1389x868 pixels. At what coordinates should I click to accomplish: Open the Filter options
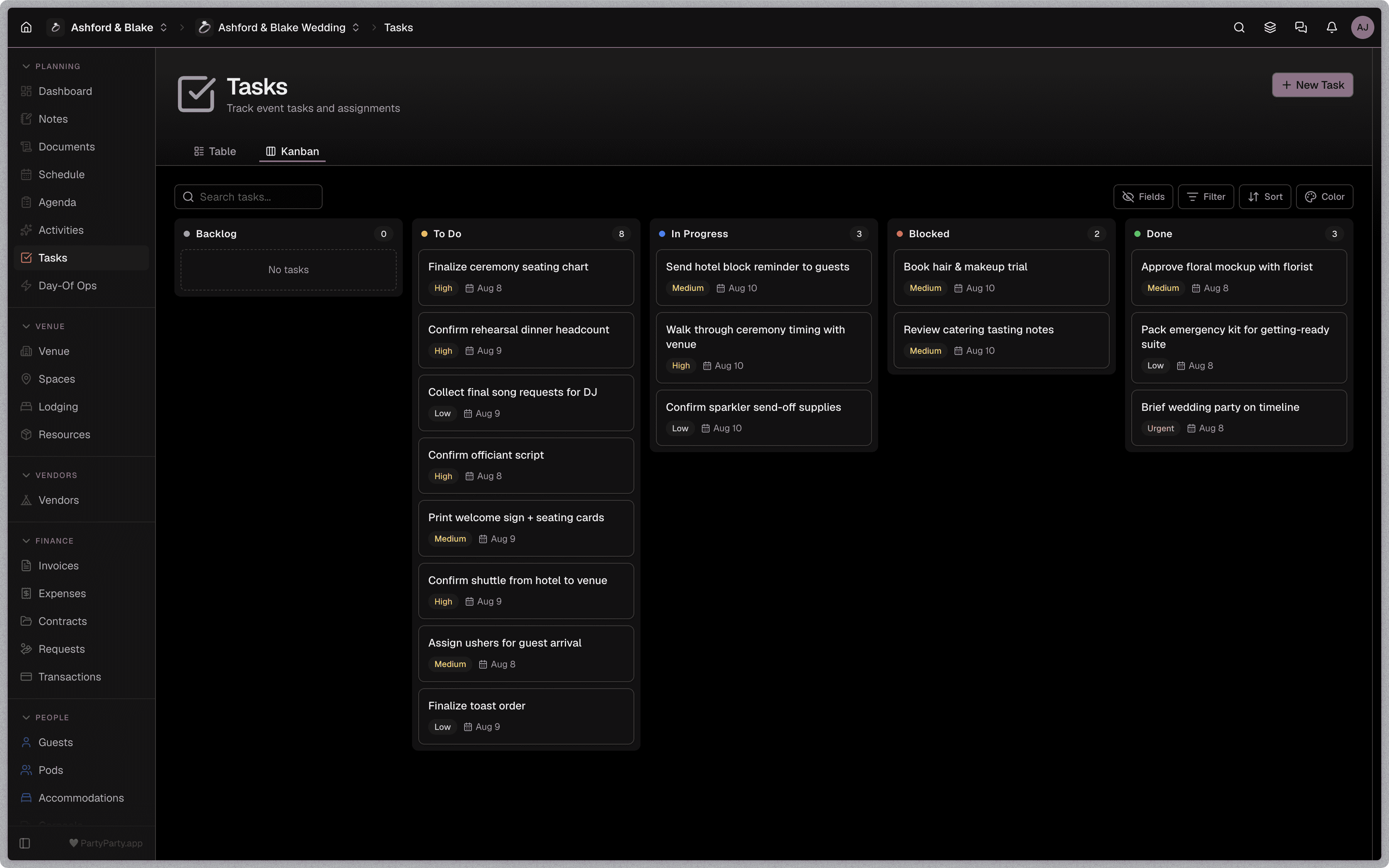(x=1205, y=197)
